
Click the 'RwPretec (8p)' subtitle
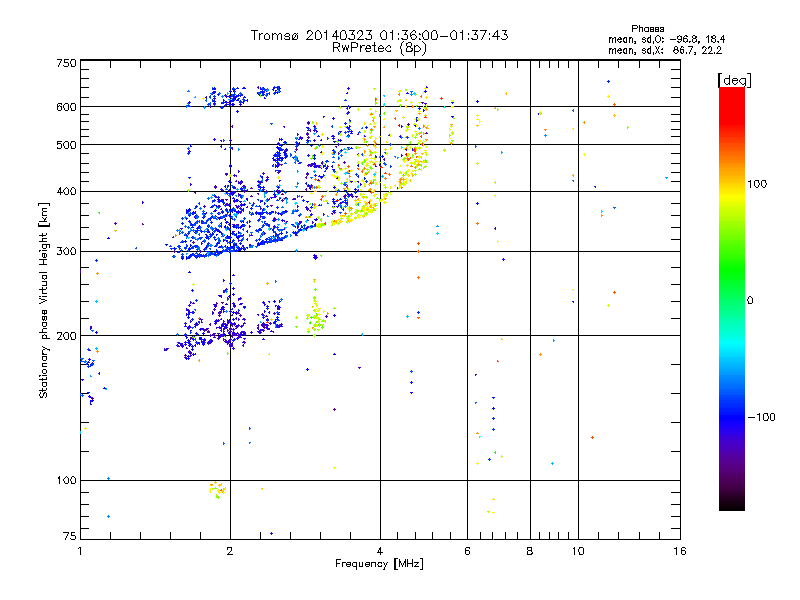coord(379,48)
